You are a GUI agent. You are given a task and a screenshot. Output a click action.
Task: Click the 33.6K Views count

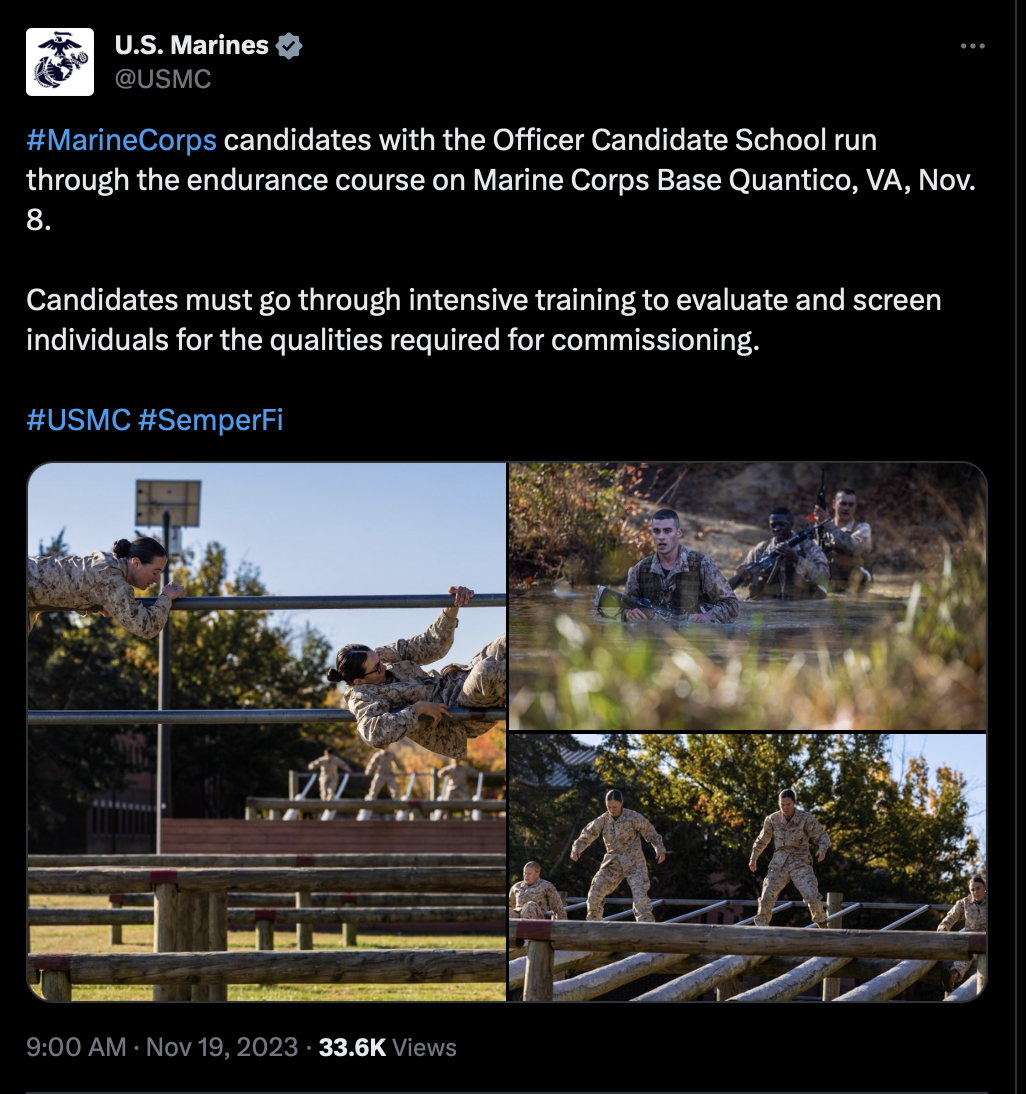pyautogui.click(x=387, y=1047)
